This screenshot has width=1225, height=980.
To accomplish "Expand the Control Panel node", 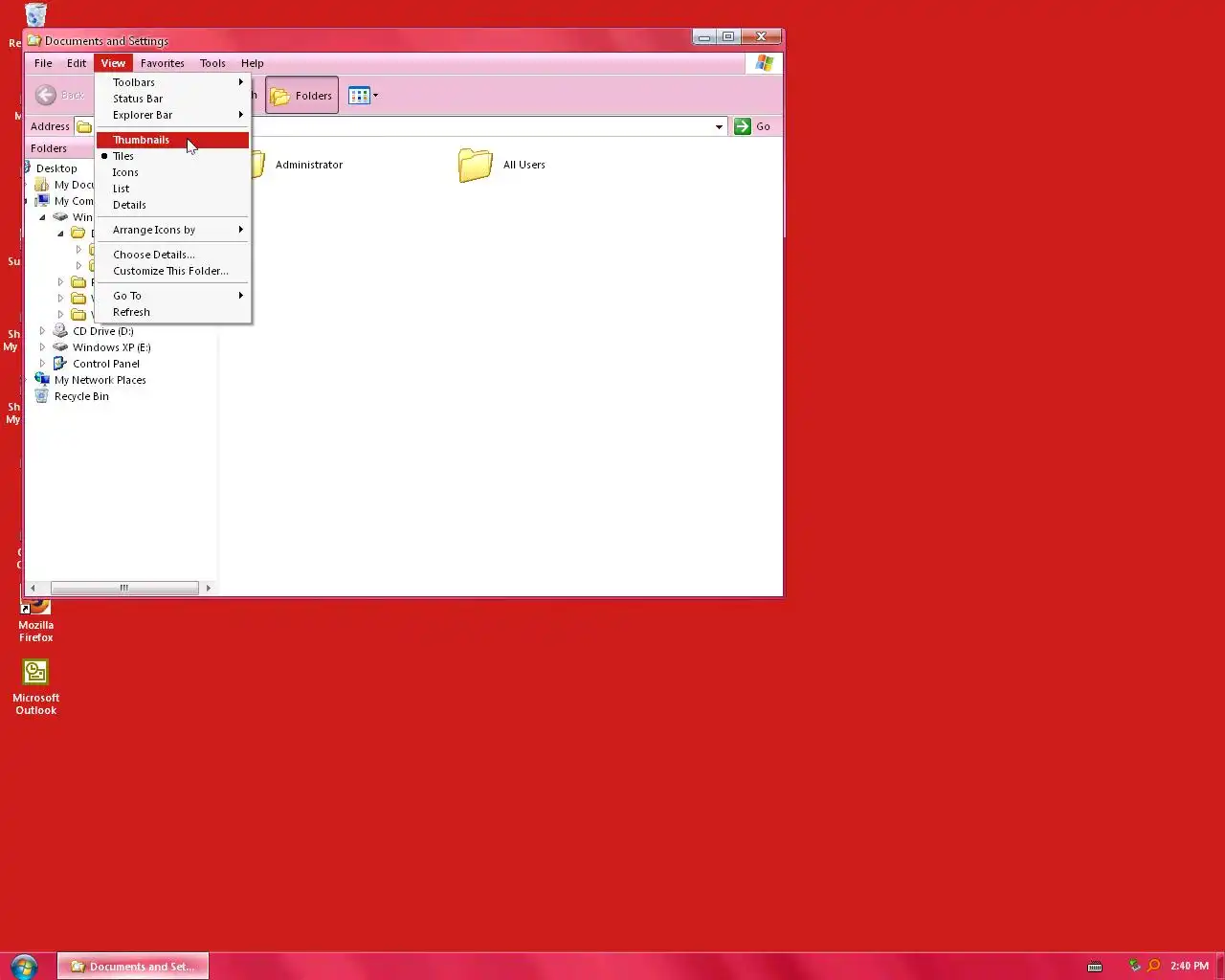I will tap(42, 364).
